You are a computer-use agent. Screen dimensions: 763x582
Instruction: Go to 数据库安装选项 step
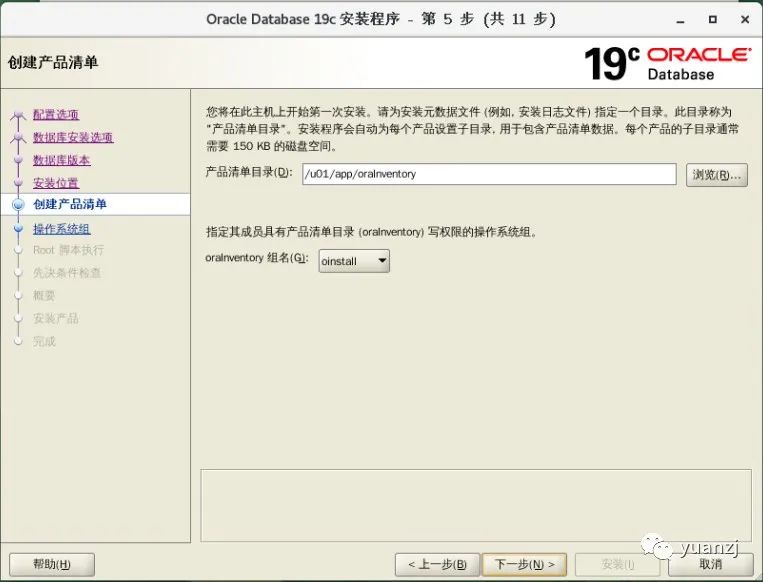tap(73, 137)
